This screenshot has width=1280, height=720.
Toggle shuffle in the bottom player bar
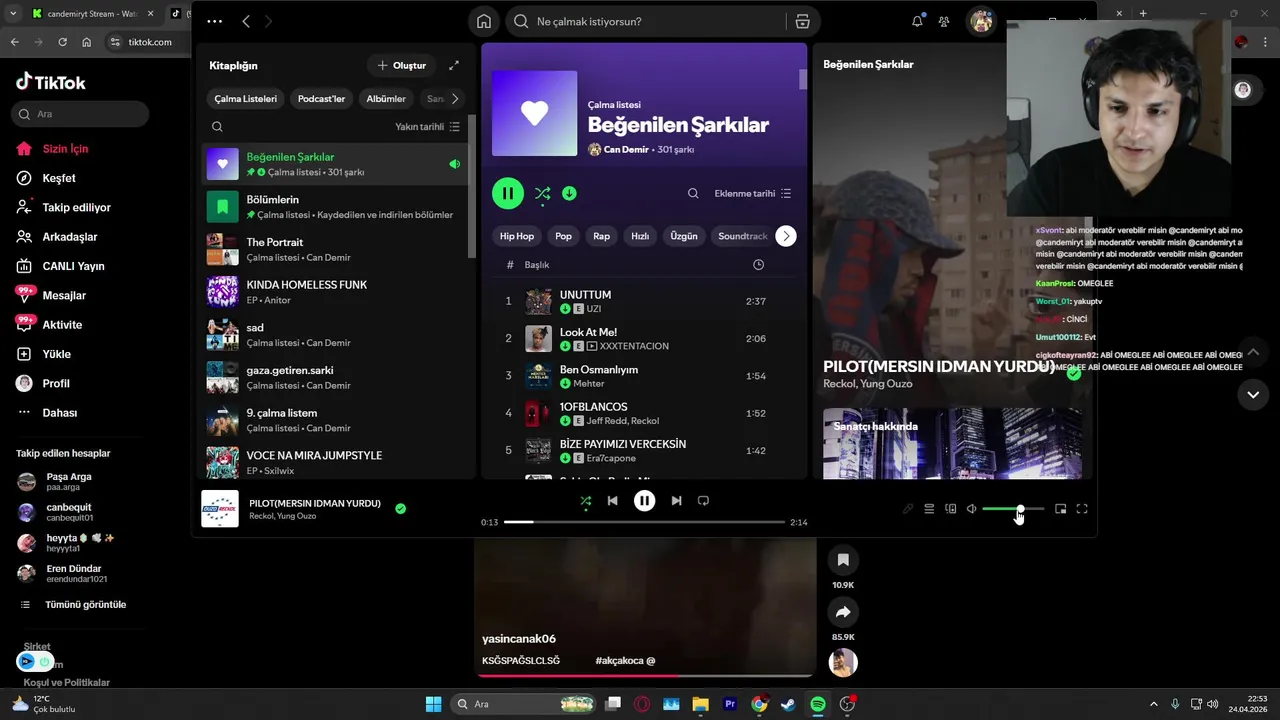coord(585,501)
